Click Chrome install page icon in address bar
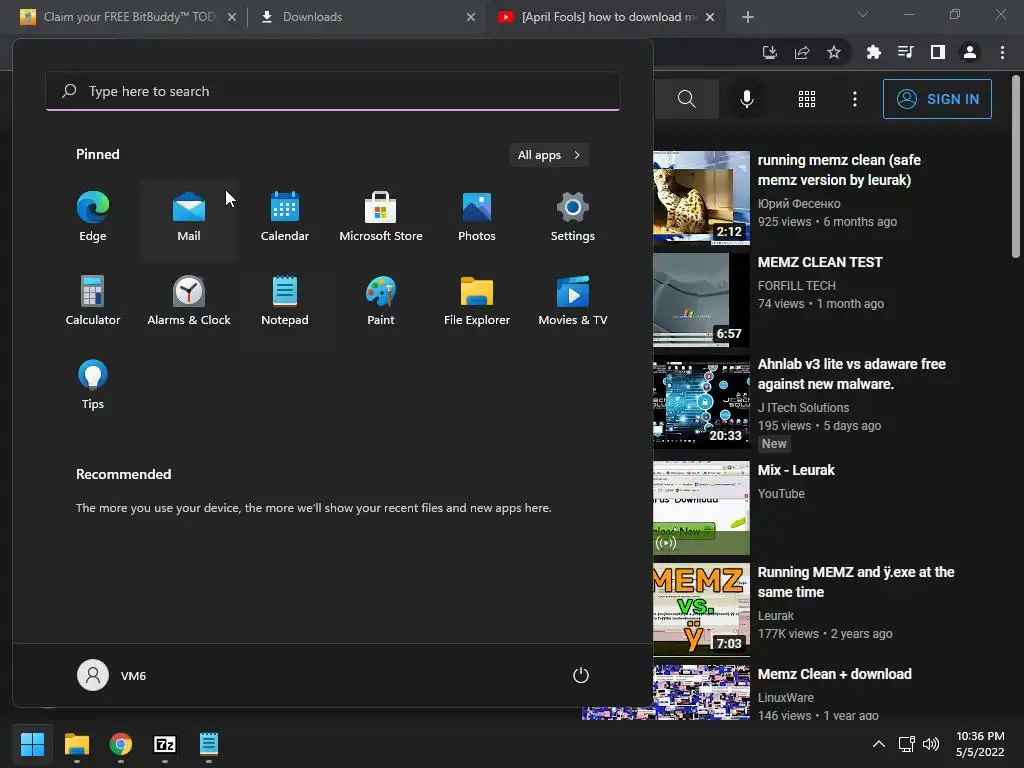This screenshot has height=768, width=1024. tap(770, 53)
